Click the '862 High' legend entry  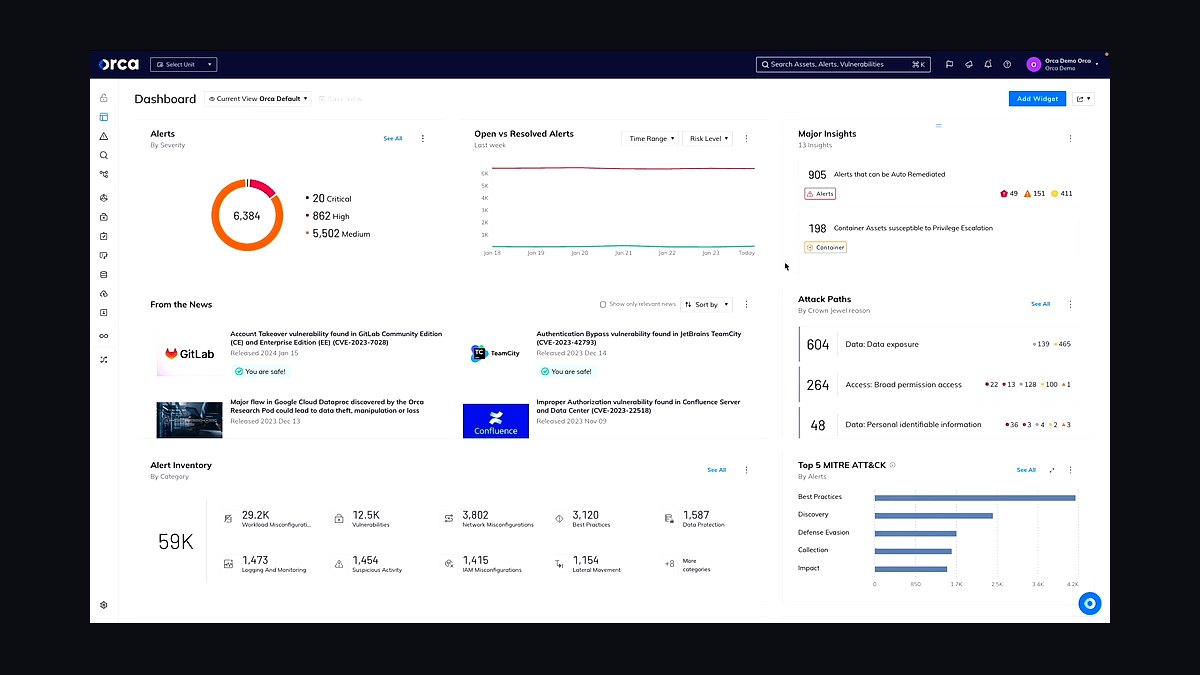[327, 216]
